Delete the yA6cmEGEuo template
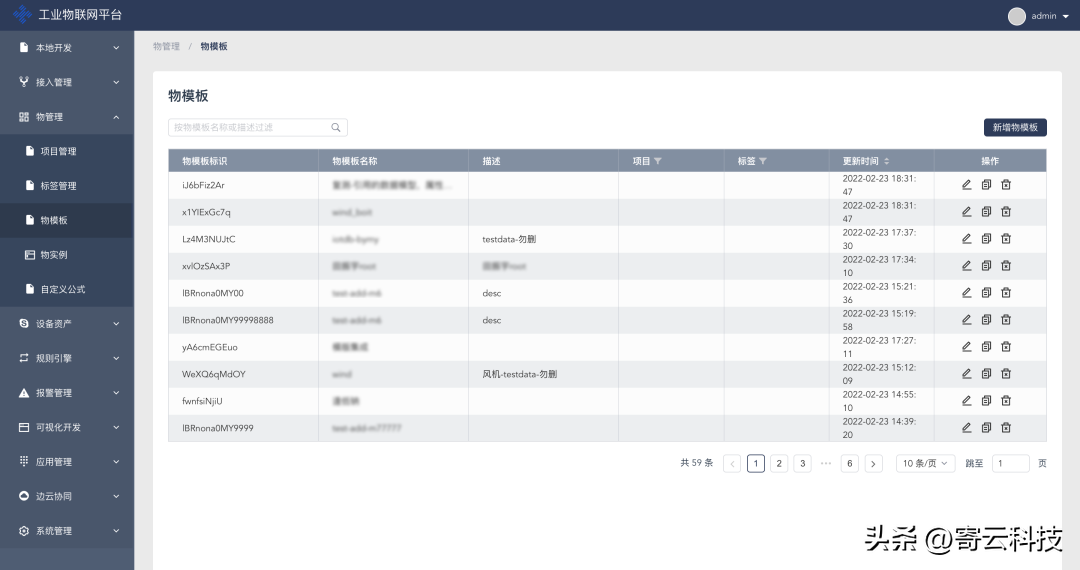Viewport: 1080px width, 570px height. [1006, 346]
